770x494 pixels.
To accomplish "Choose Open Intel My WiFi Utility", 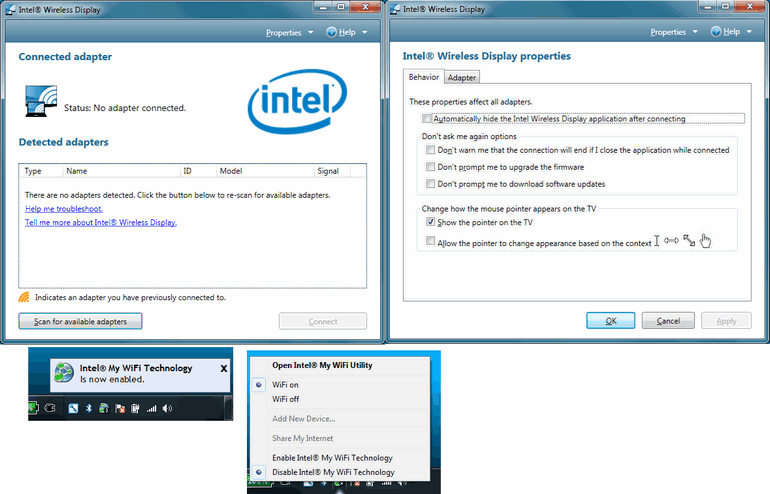I will coord(322,365).
